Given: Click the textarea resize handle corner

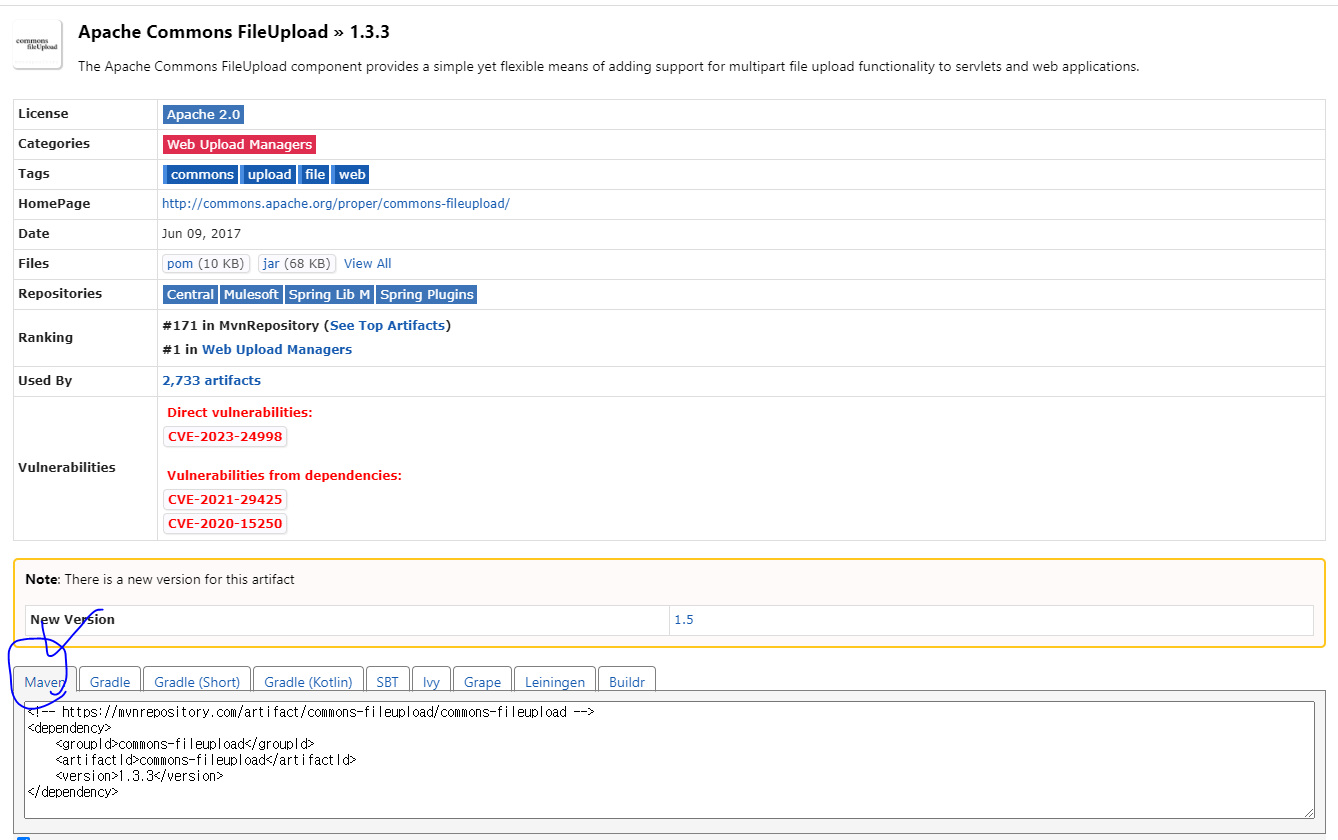Looking at the screenshot, I should (x=1308, y=812).
